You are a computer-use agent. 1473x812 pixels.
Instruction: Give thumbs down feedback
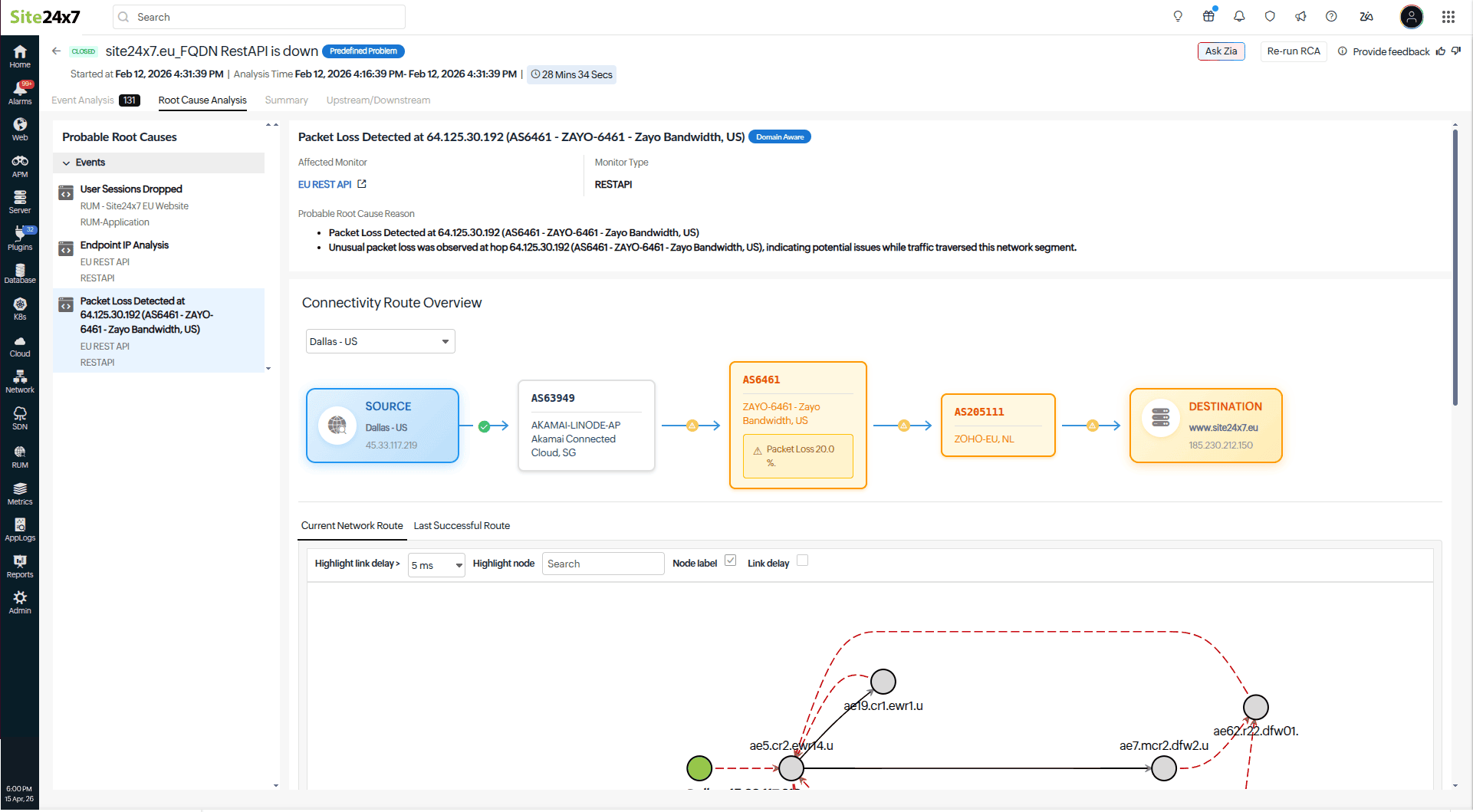tap(1456, 51)
